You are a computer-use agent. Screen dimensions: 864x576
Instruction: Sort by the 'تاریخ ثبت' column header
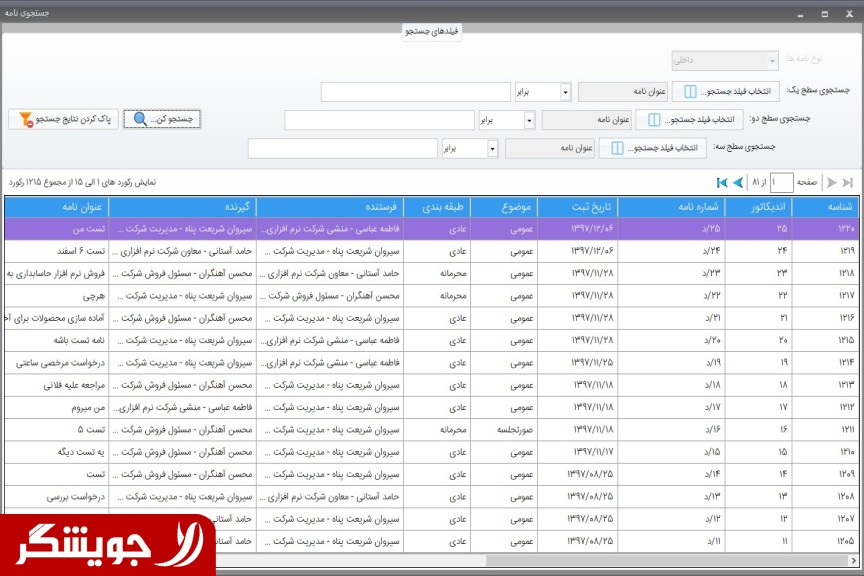point(577,207)
